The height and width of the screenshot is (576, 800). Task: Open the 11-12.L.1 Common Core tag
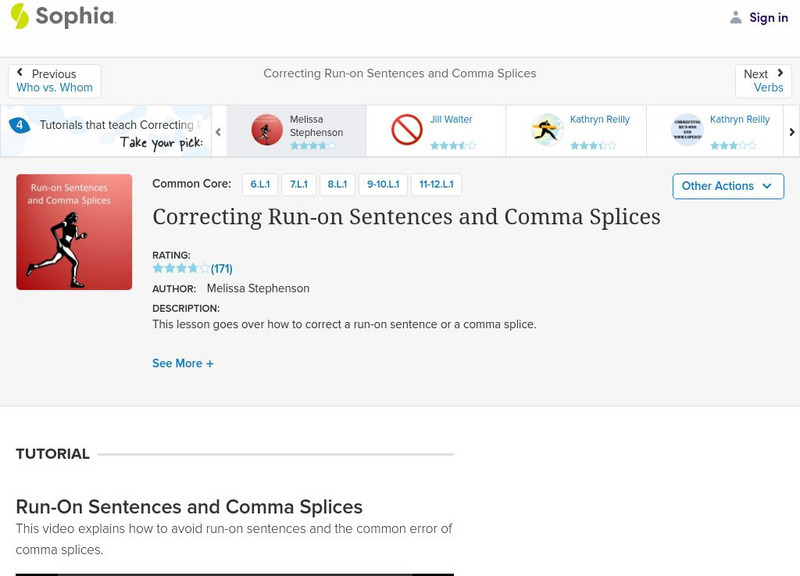[436, 185]
